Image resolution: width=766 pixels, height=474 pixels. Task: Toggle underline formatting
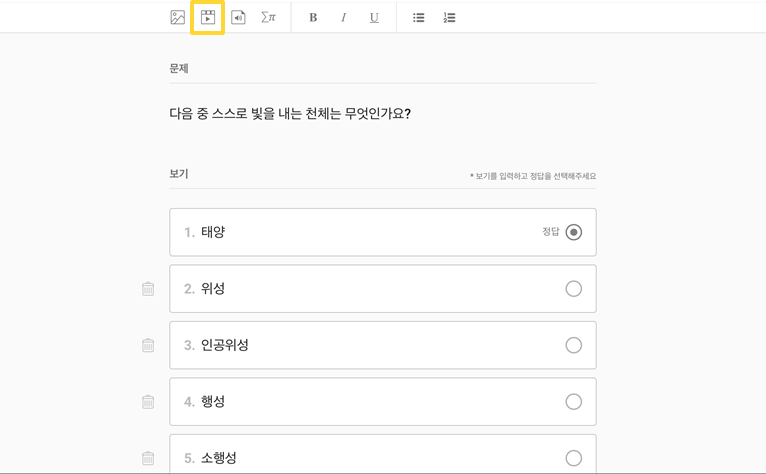tap(374, 18)
